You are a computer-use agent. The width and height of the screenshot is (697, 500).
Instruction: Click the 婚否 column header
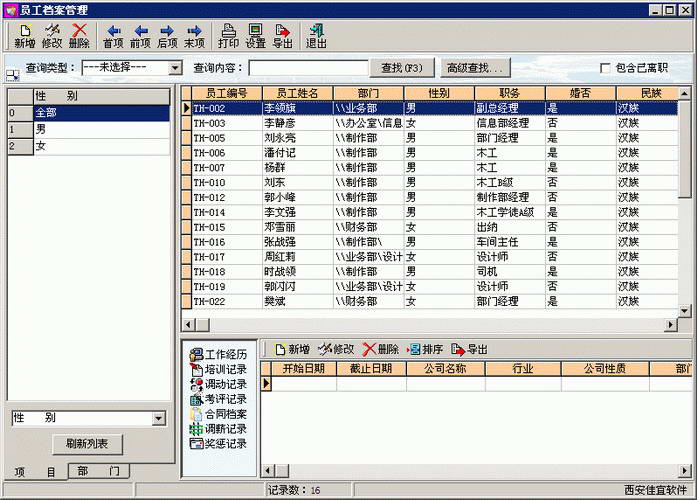[581, 93]
